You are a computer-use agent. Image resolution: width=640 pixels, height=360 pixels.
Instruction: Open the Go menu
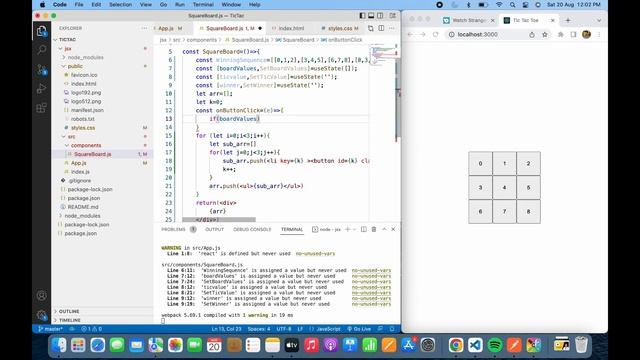click(163, 4)
